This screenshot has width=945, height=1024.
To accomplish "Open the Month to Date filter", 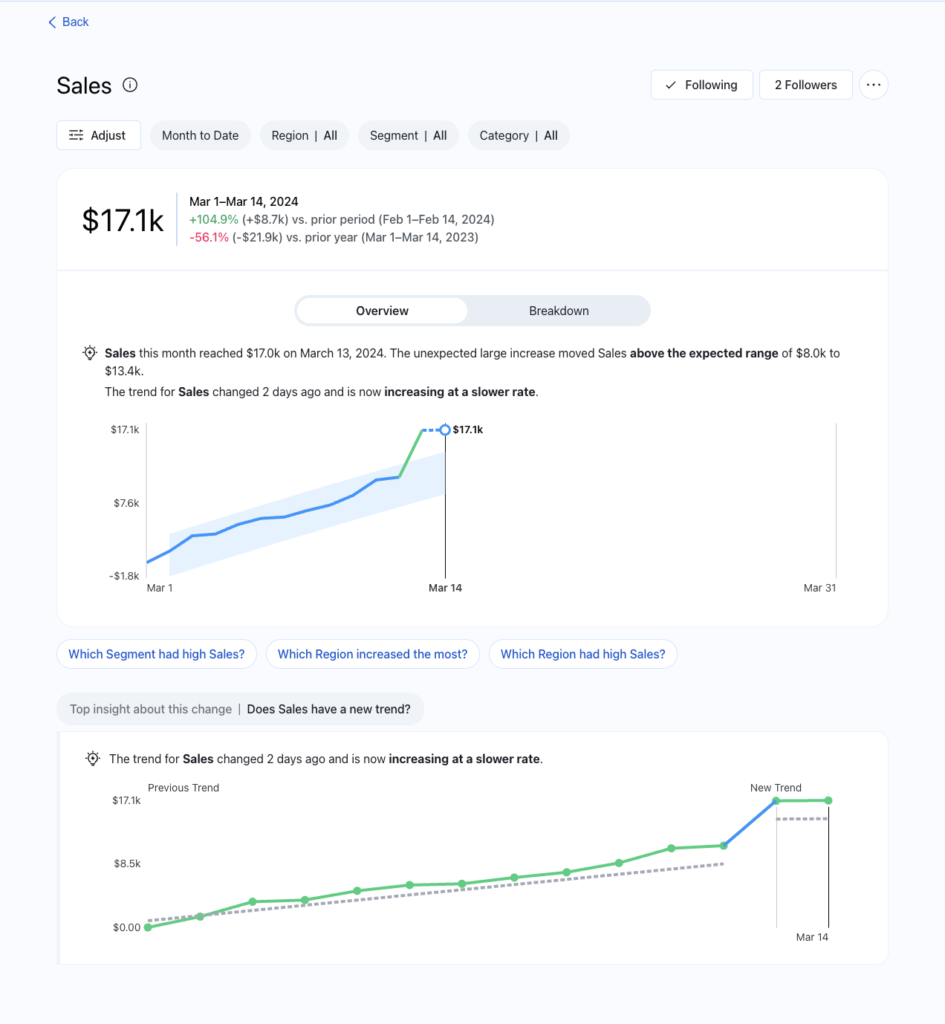I will 200,136.
